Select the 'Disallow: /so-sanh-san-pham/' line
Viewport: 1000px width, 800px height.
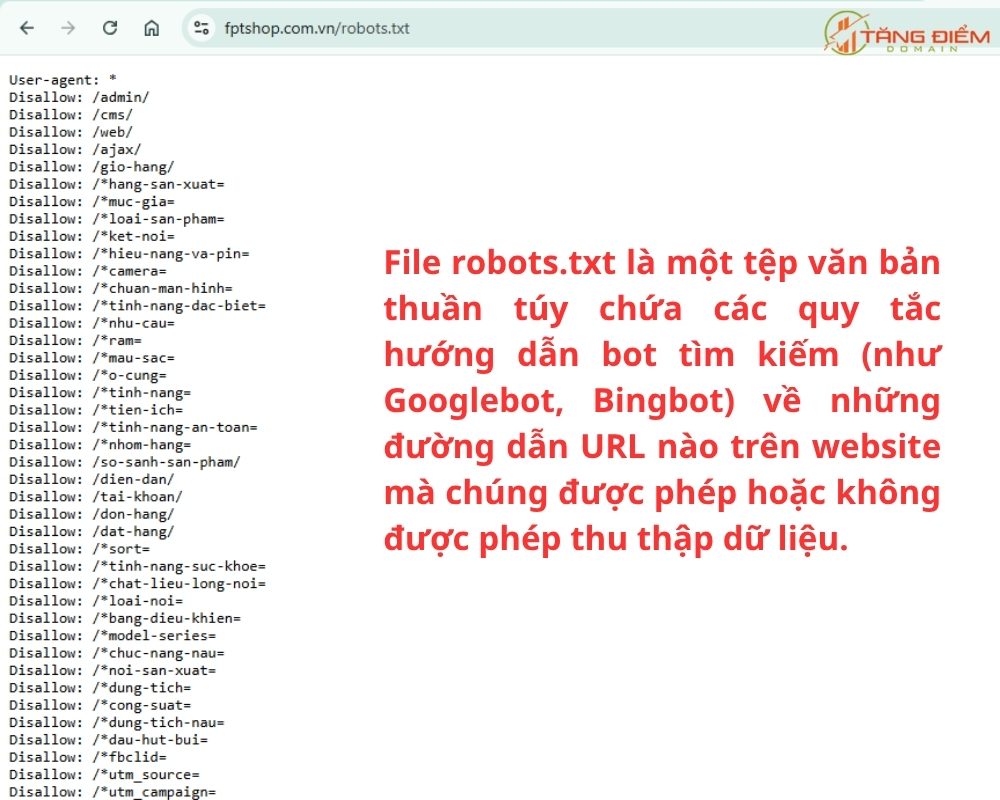[124, 461]
